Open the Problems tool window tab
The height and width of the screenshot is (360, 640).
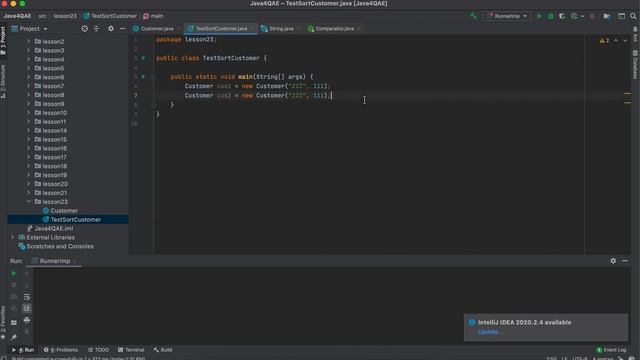pyautogui.click(x=61, y=350)
